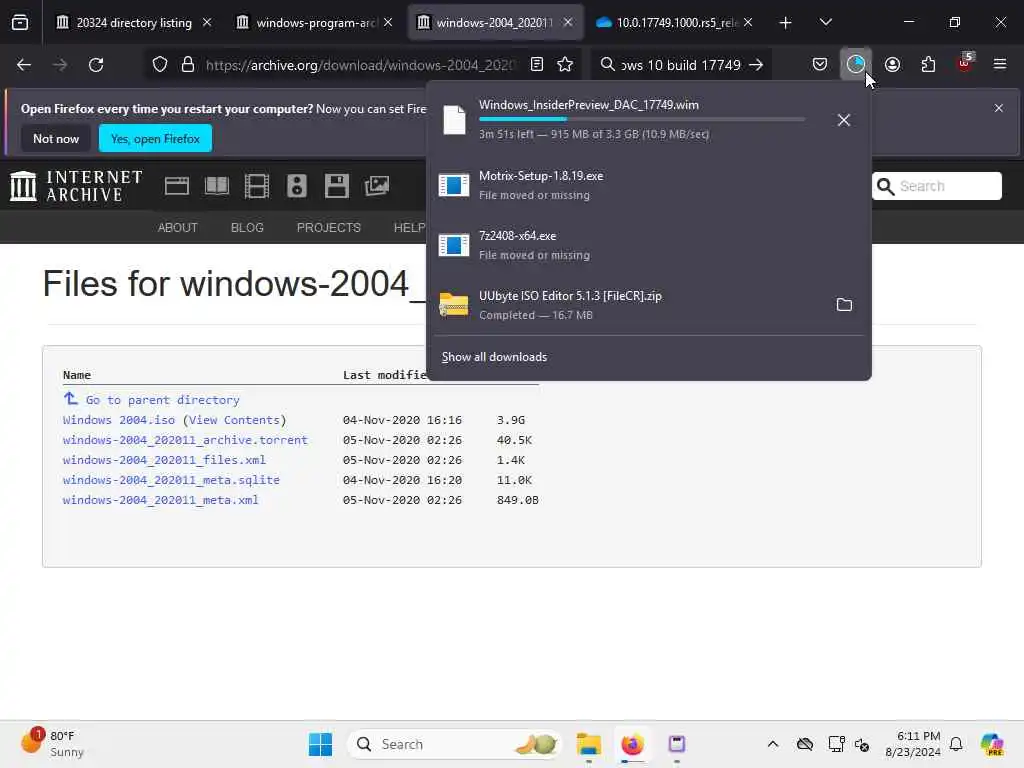Click the Internet Archive logo
The image size is (1024, 768).
[76, 186]
